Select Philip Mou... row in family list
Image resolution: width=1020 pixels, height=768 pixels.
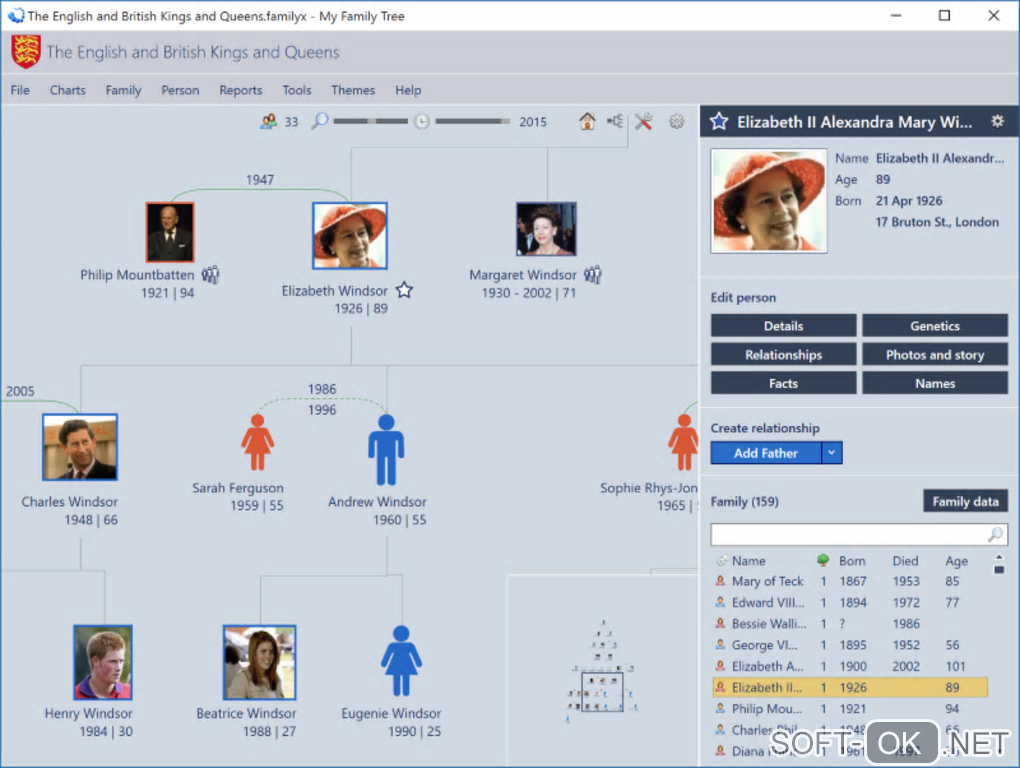pos(851,709)
